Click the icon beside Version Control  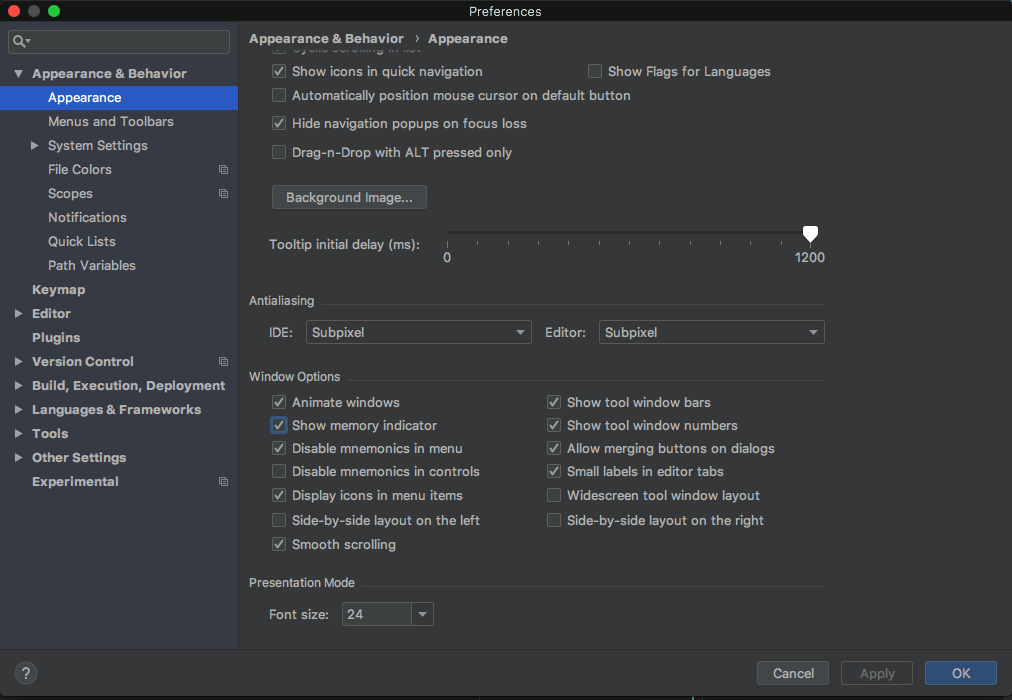click(x=222, y=361)
